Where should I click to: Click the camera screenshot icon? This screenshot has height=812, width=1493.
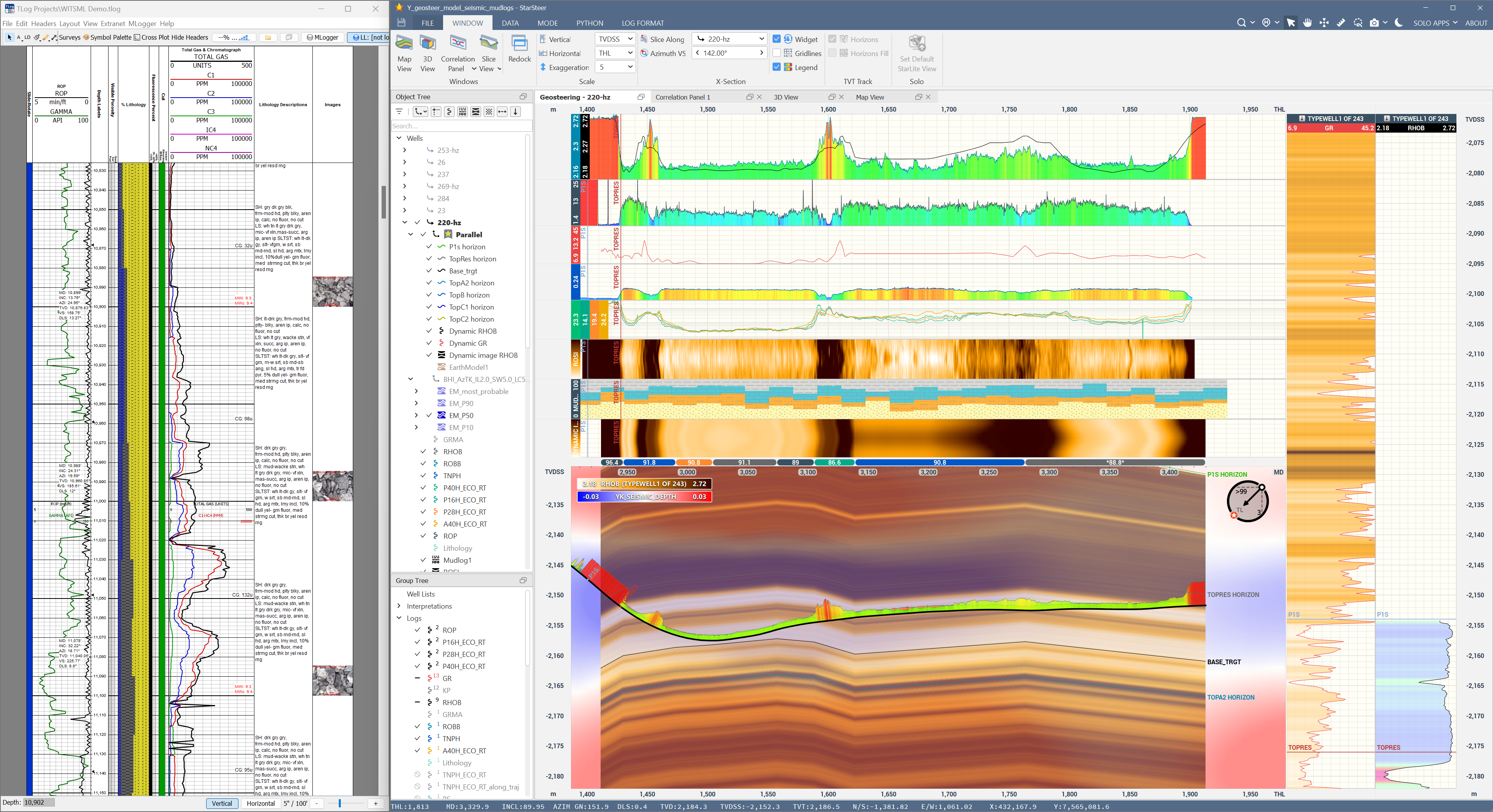(1374, 23)
